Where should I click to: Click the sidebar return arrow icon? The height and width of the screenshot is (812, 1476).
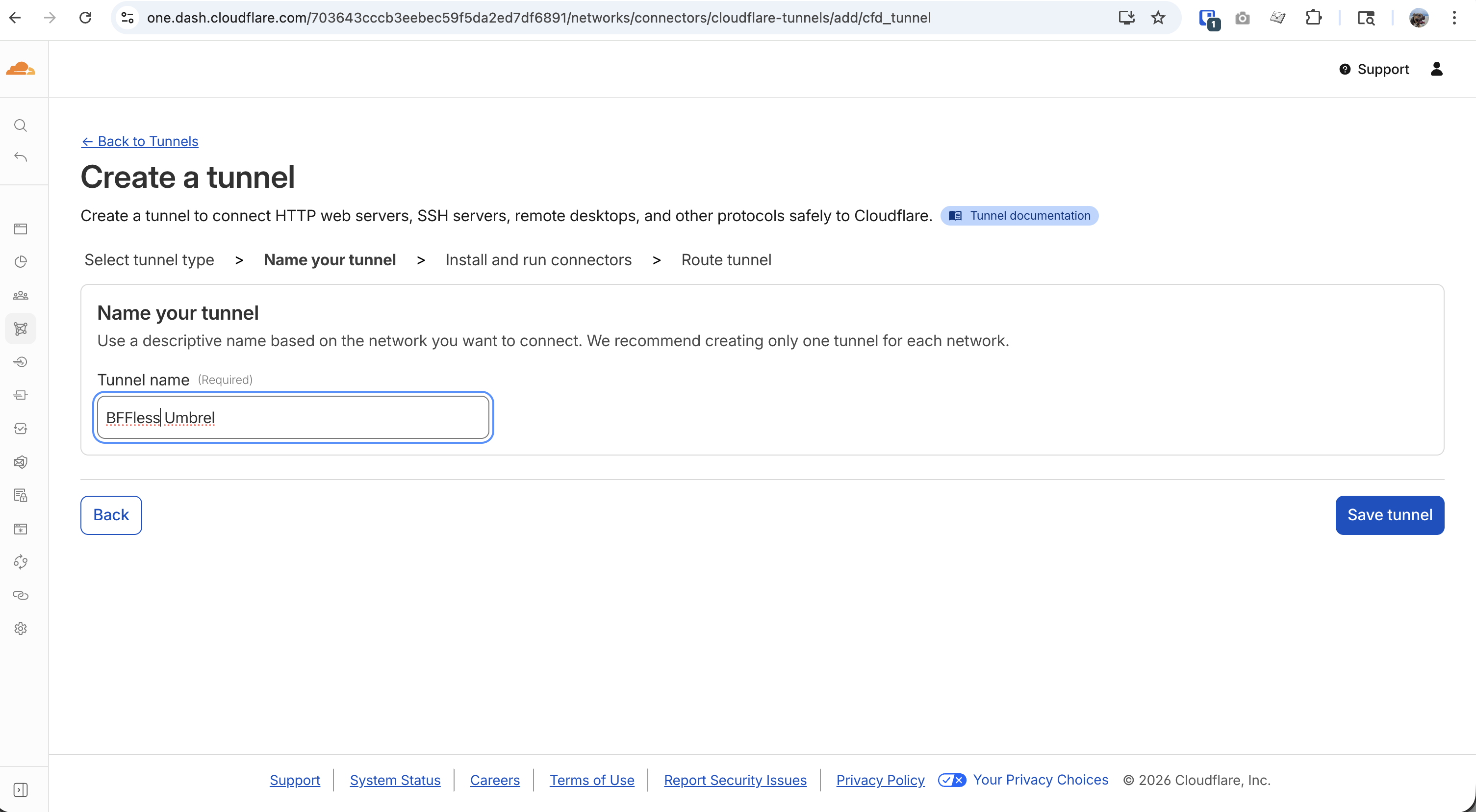pyautogui.click(x=21, y=157)
